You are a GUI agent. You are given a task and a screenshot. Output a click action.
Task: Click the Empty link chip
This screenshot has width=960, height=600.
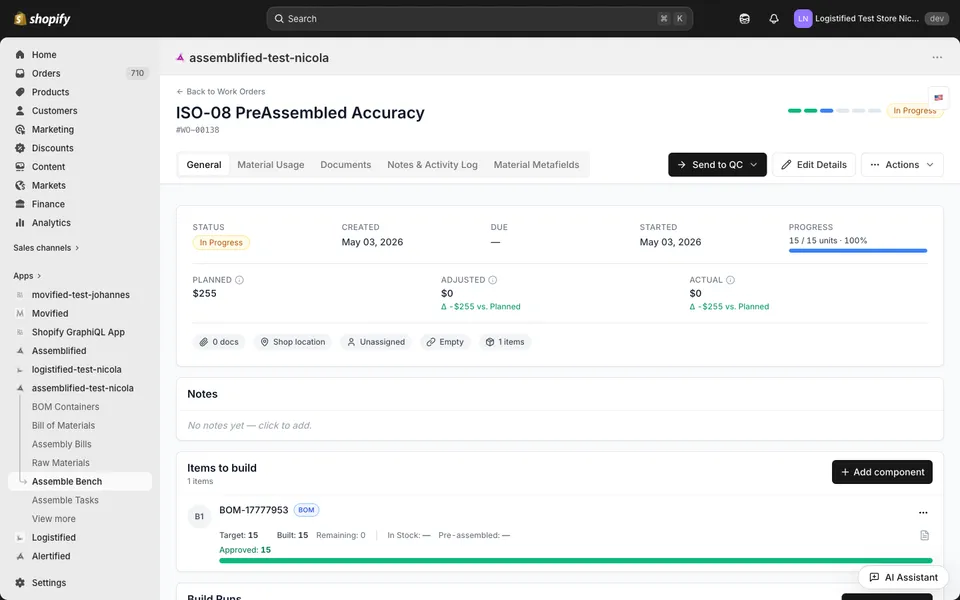445,342
